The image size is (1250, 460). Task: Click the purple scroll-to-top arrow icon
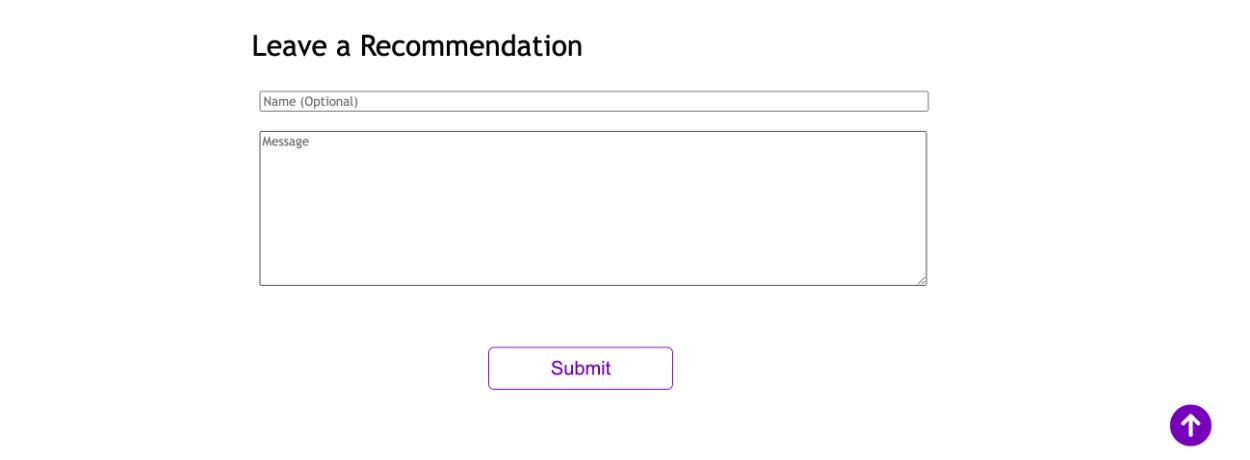[x=1190, y=425]
